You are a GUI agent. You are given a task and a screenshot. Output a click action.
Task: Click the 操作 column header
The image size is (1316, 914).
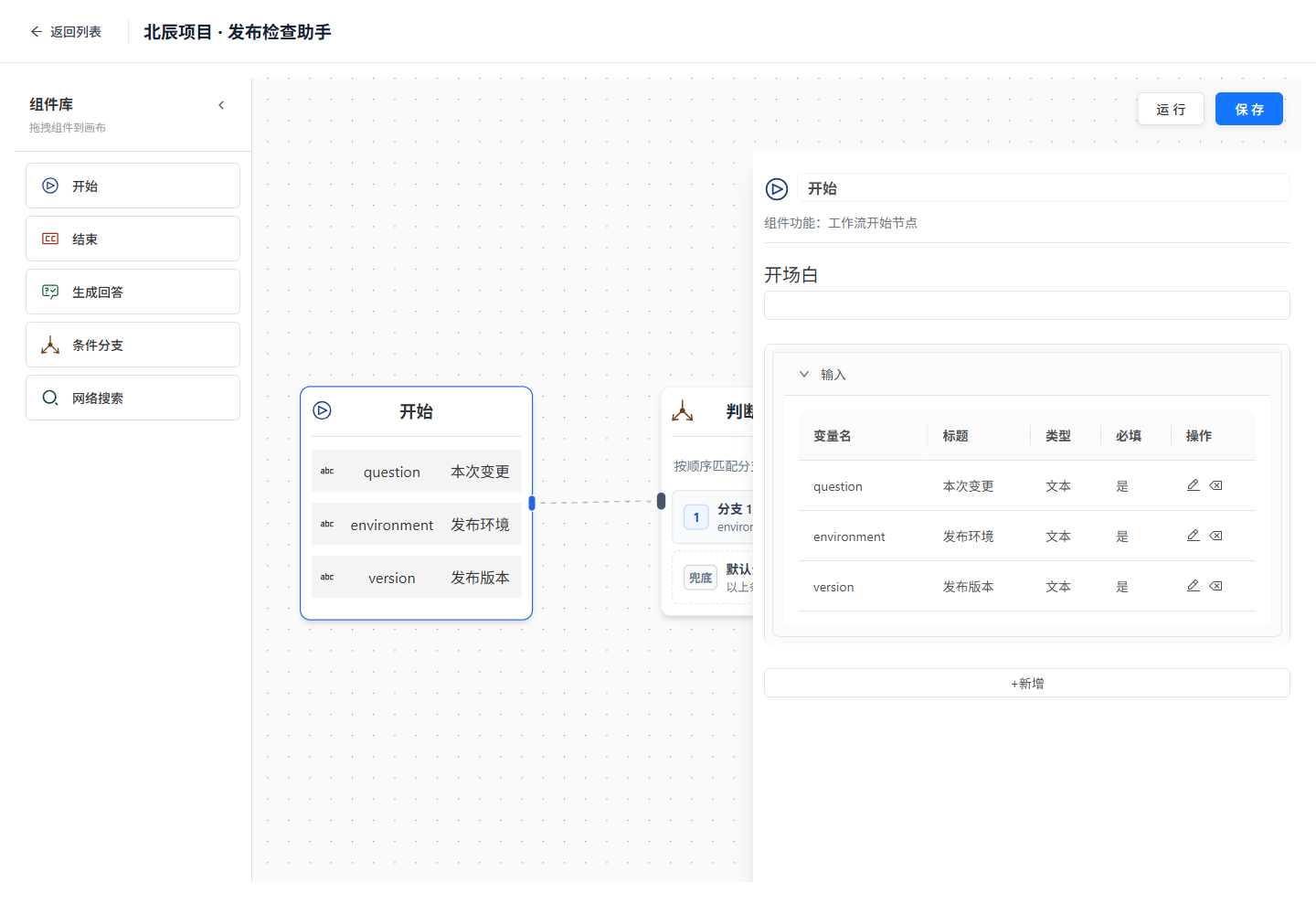click(1199, 436)
